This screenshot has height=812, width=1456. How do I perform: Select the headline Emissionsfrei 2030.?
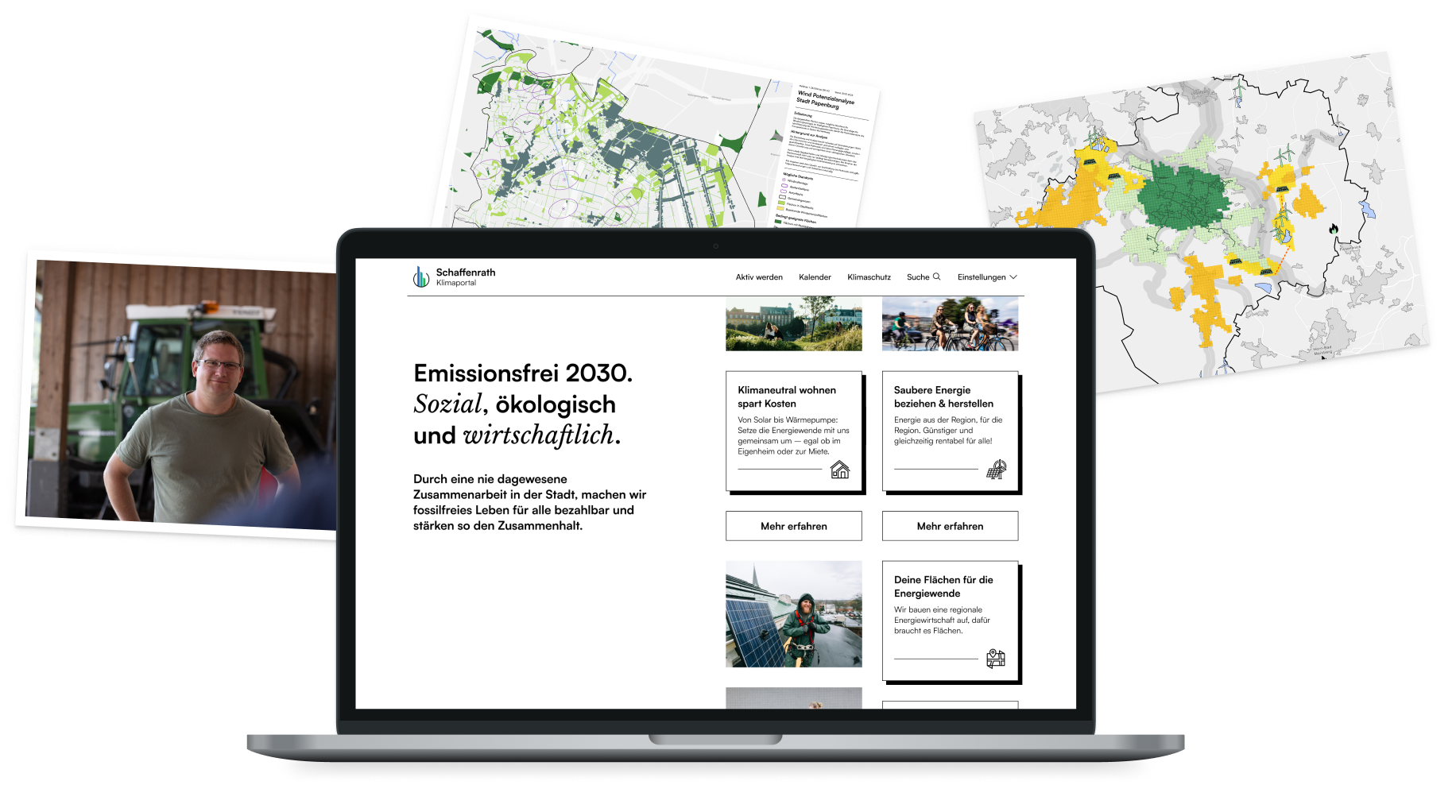point(523,373)
